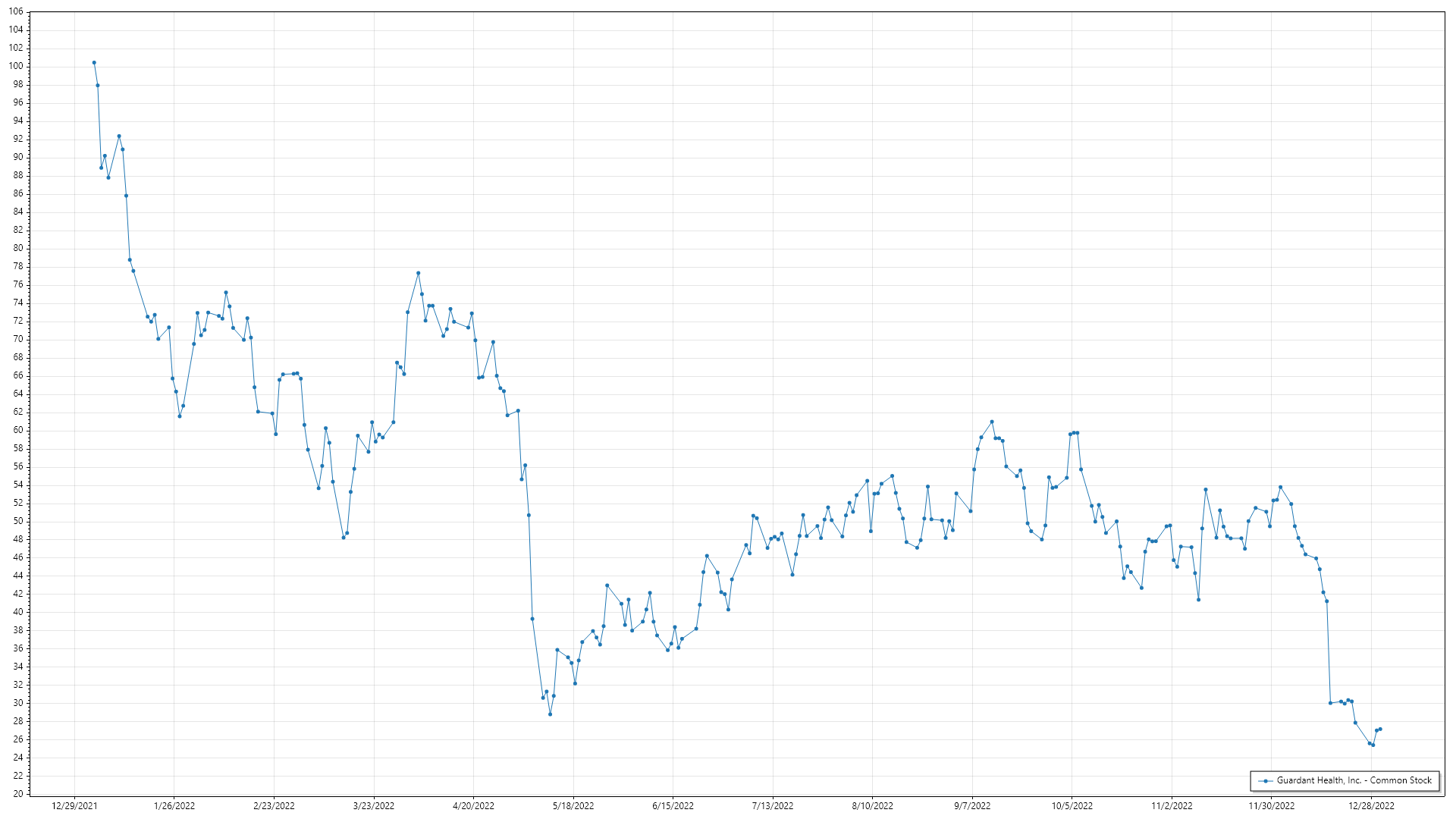Click the Guardant Health, Inc. legend text
1456x819 pixels.
tap(1354, 780)
